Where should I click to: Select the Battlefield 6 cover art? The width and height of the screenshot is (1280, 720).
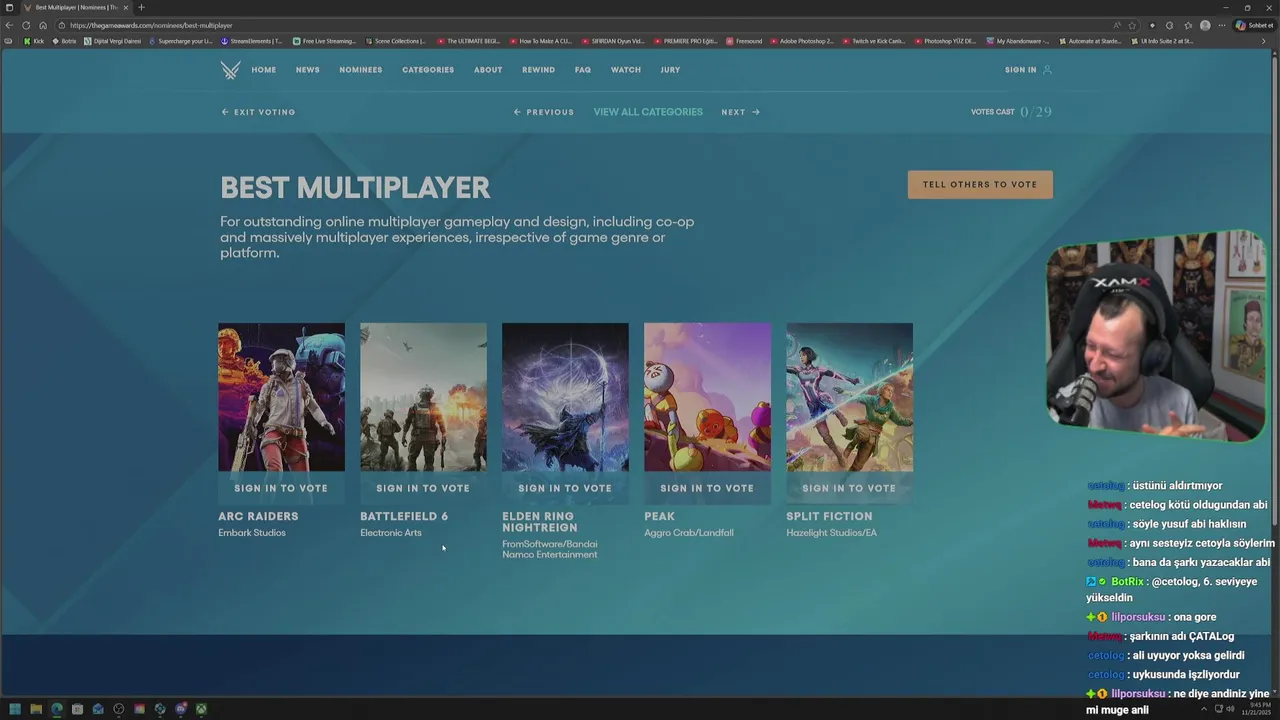(x=424, y=397)
